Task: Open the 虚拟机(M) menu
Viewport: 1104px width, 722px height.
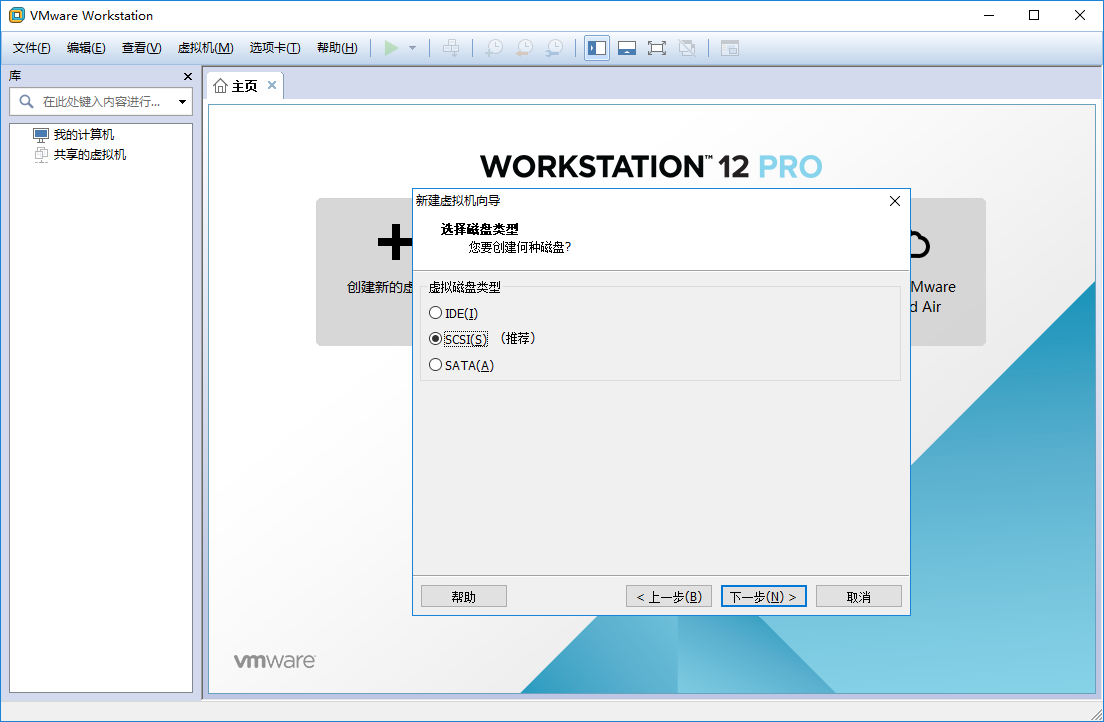Action: (x=206, y=48)
